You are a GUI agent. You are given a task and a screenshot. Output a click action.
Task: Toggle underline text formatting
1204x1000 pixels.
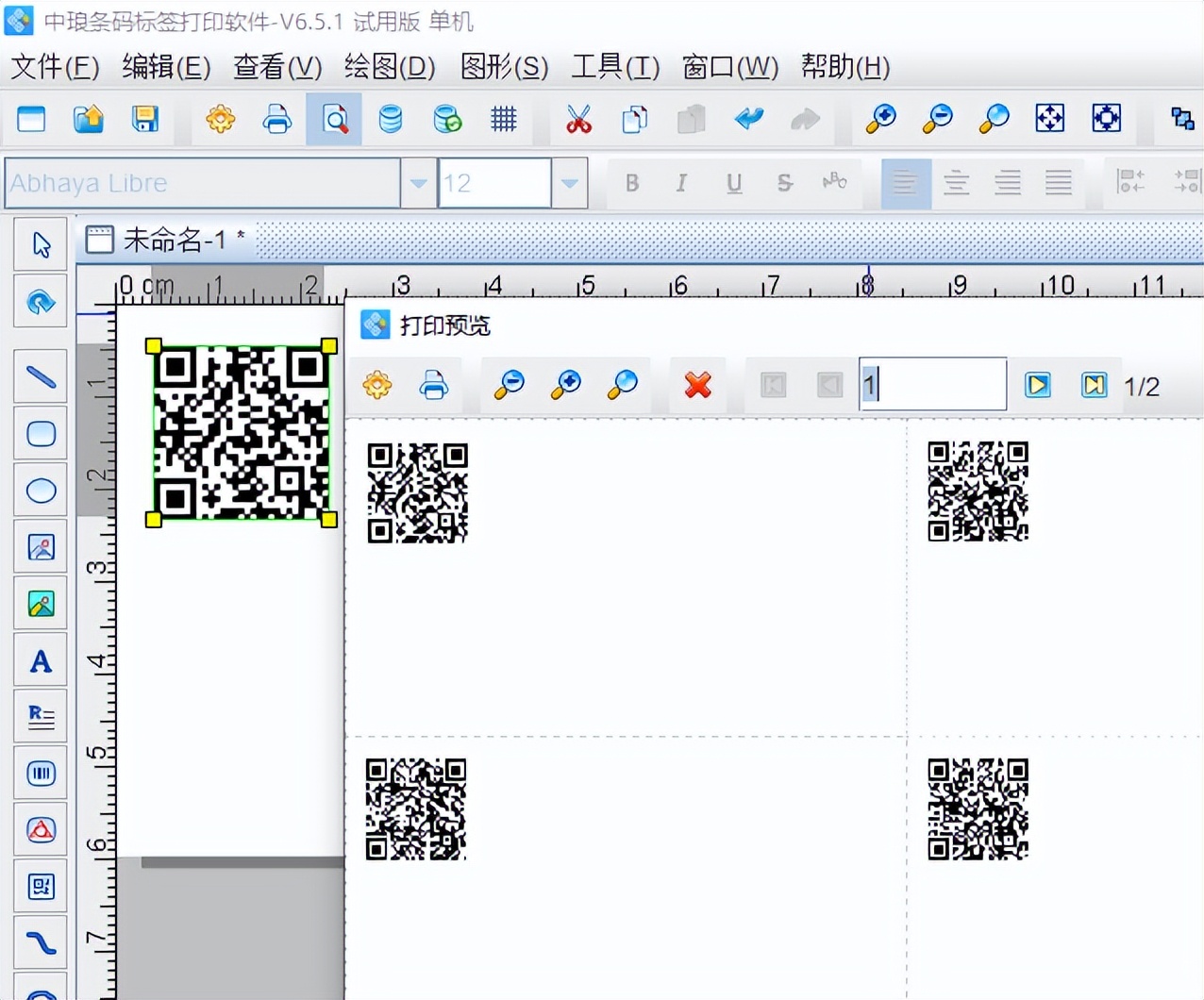[734, 183]
